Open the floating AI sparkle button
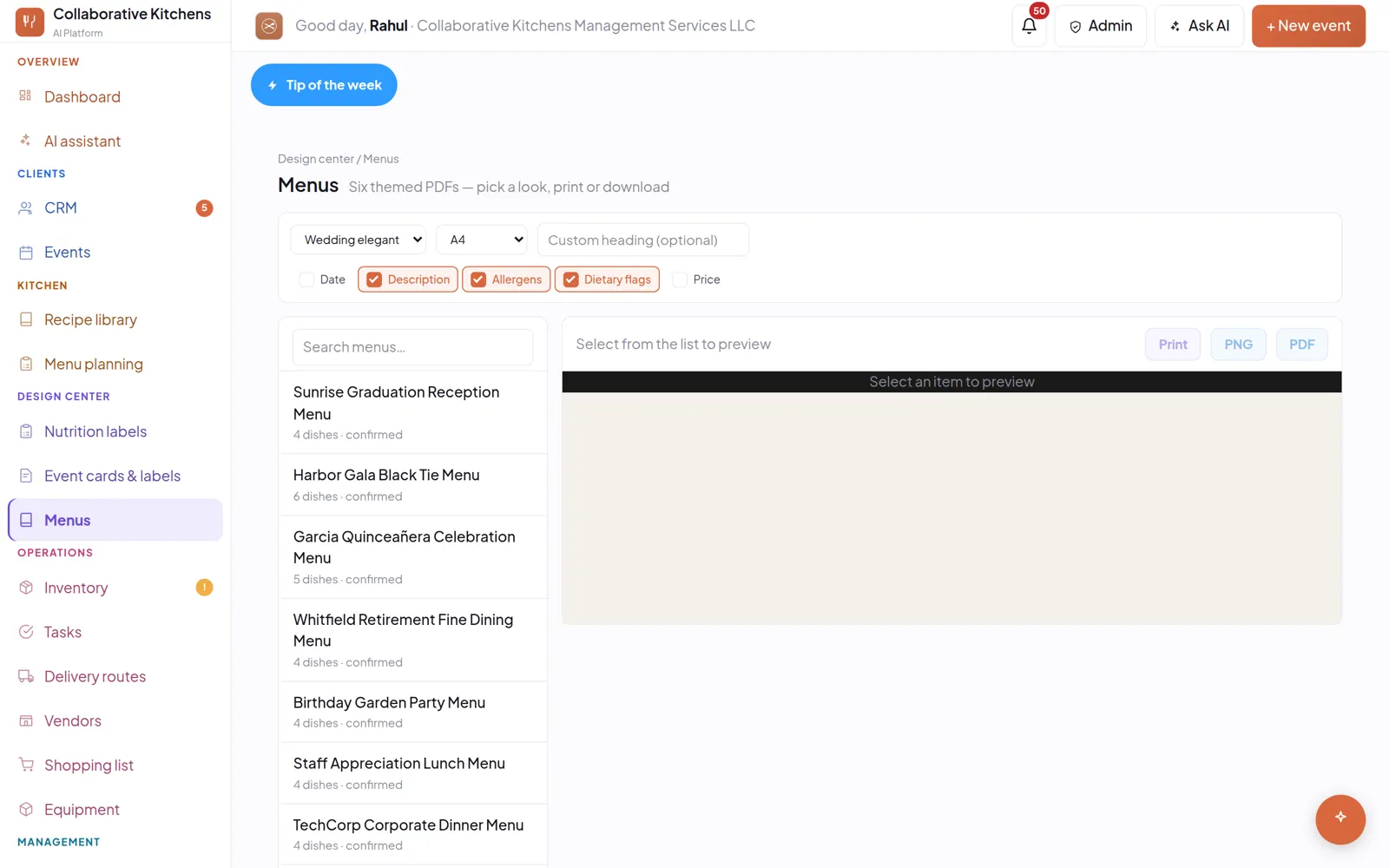The image size is (1389, 868). pyautogui.click(x=1340, y=819)
